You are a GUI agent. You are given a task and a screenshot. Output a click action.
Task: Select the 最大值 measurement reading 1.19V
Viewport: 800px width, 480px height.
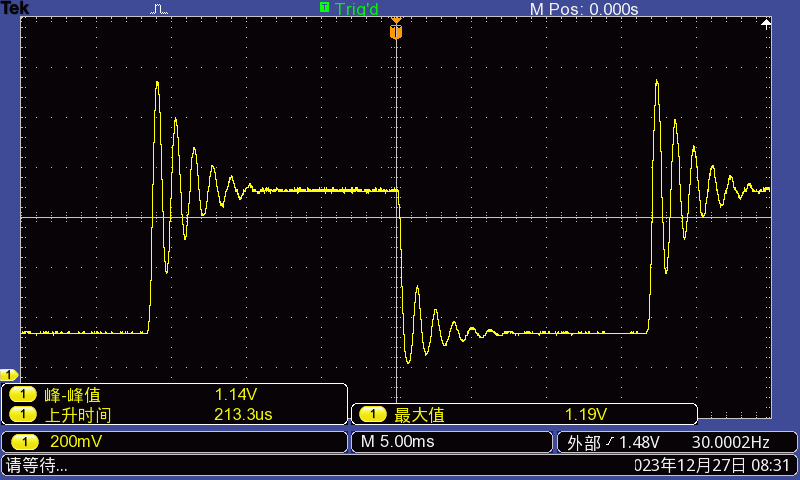[x=585, y=414]
